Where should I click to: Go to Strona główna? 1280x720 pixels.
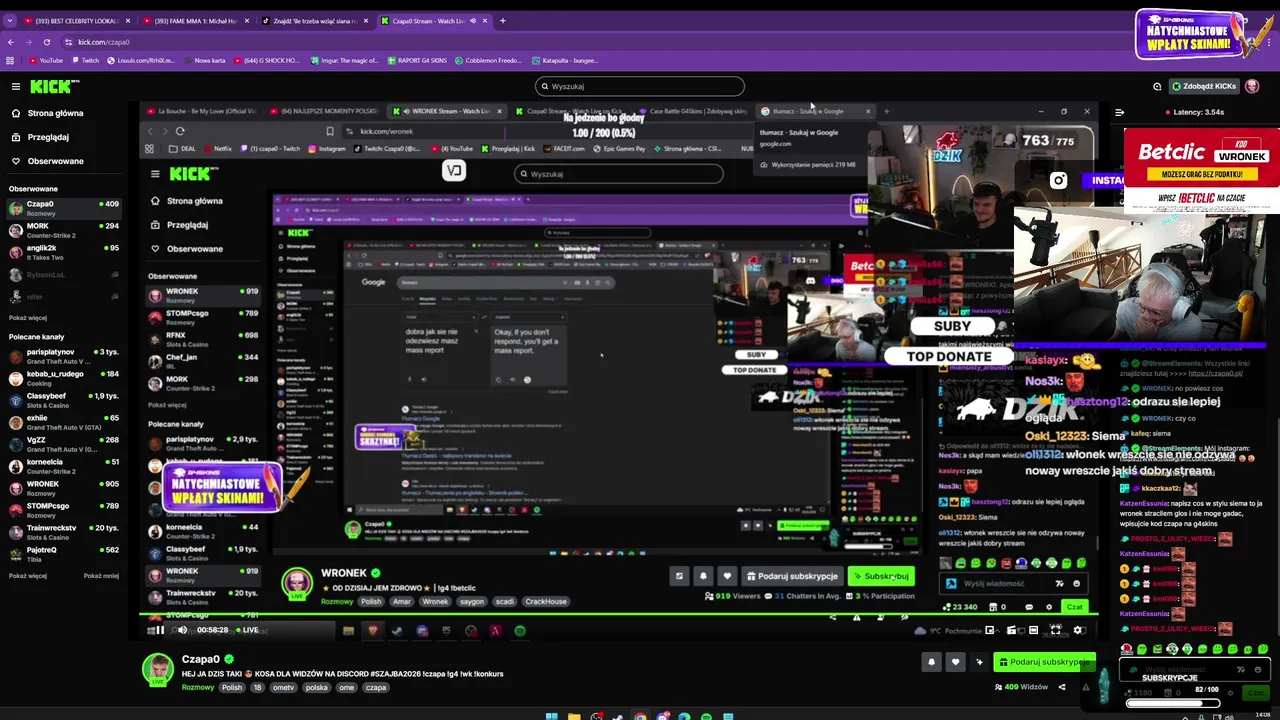pos(55,113)
